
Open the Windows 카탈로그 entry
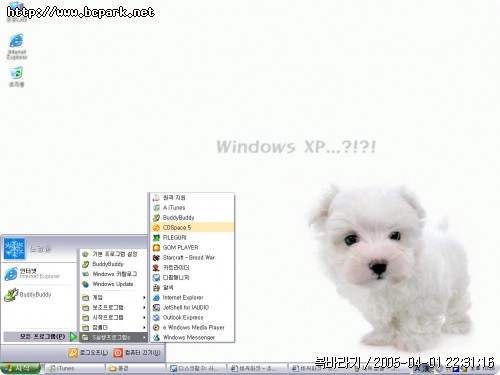click(x=114, y=274)
